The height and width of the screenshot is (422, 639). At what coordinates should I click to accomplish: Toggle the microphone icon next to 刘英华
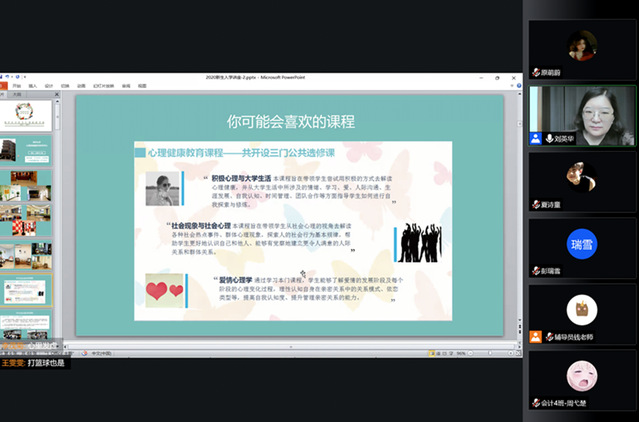537,138
